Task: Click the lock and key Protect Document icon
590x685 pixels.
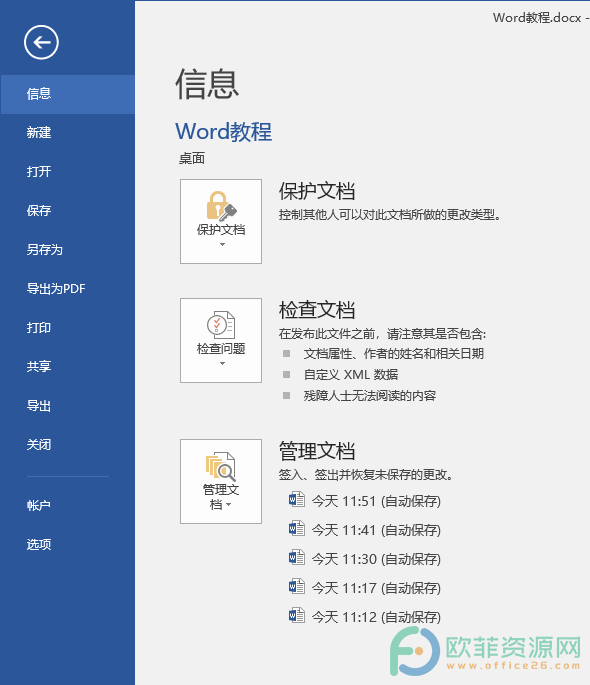Action: [221, 205]
